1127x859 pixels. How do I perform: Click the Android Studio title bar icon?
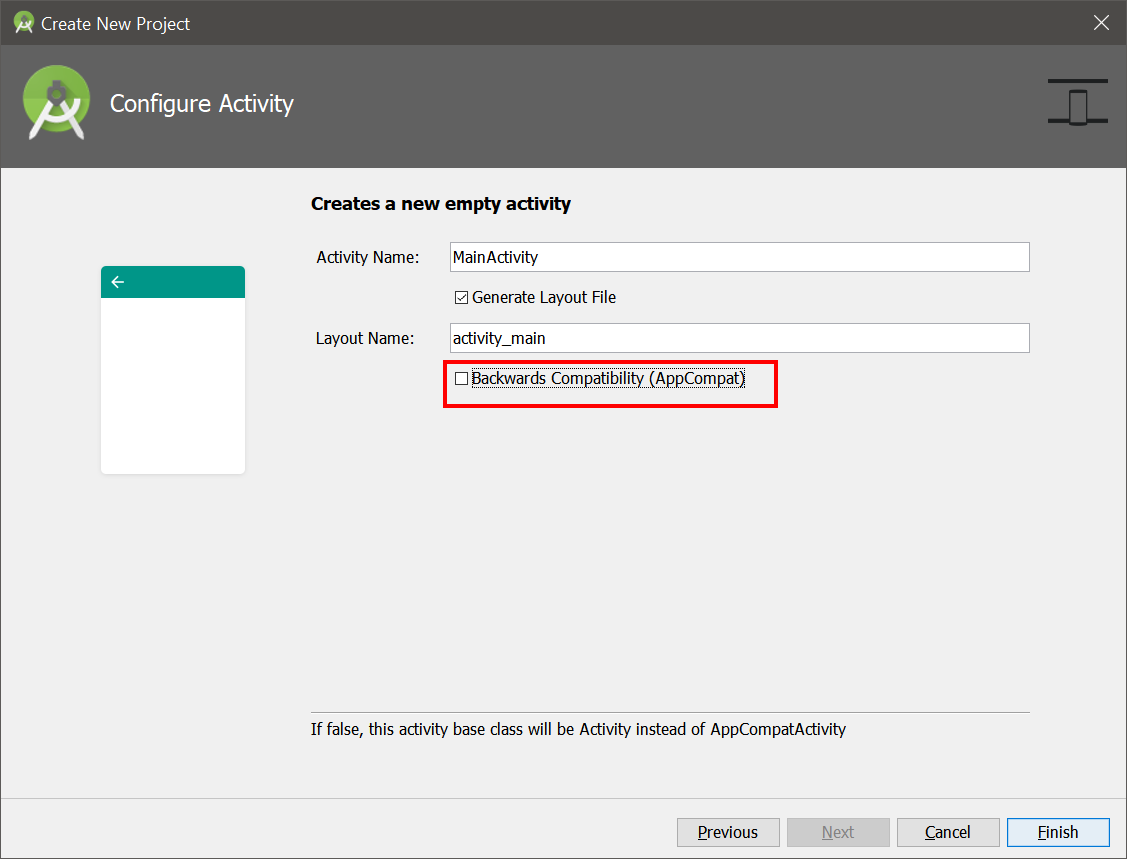click(24, 23)
